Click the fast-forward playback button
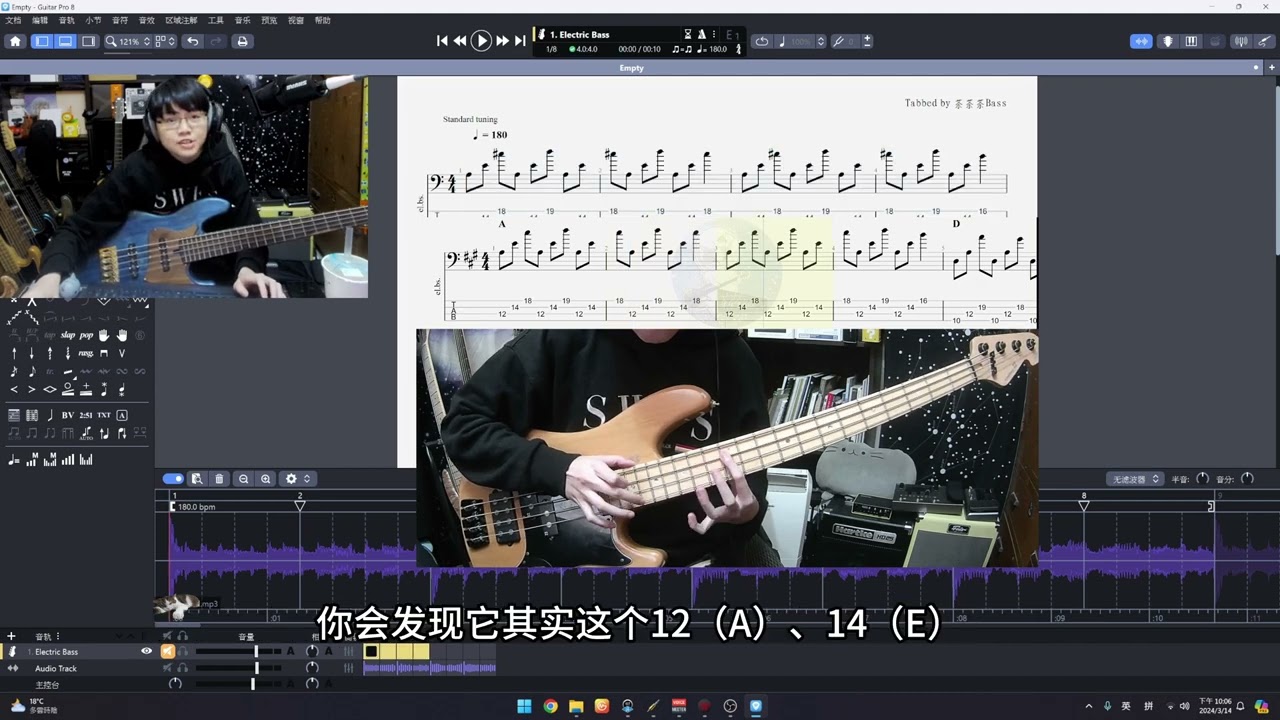The width and height of the screenshot is (1280, 720). (503, 41)
